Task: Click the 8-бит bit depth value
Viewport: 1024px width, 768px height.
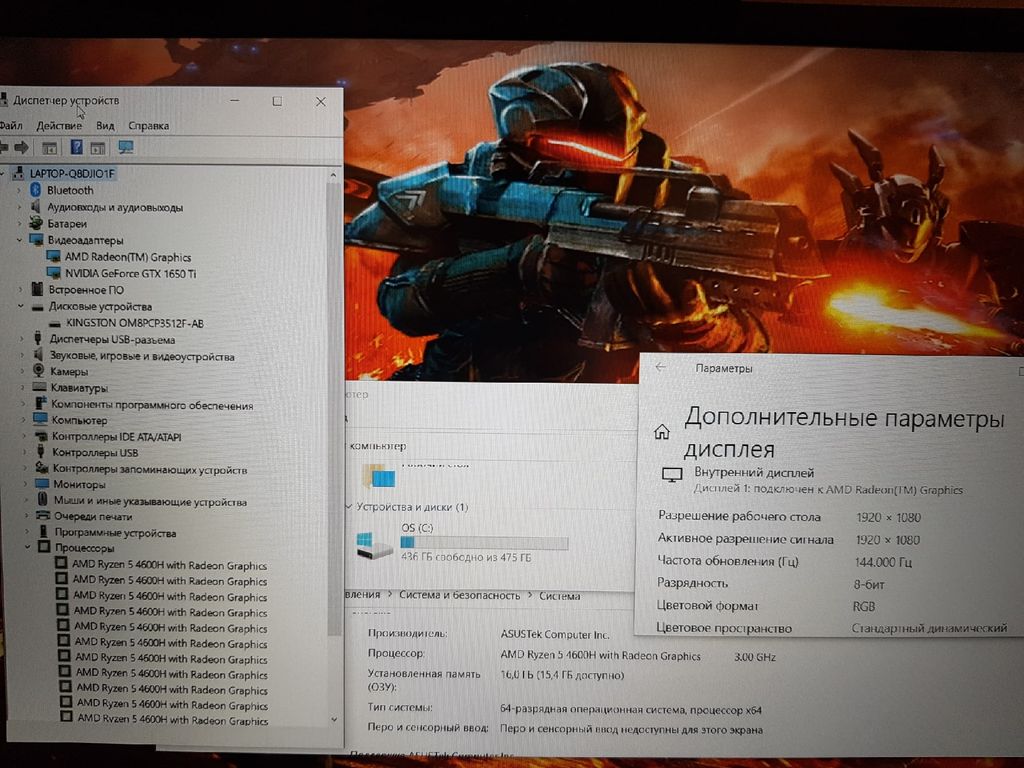Action: coord(869,584)
